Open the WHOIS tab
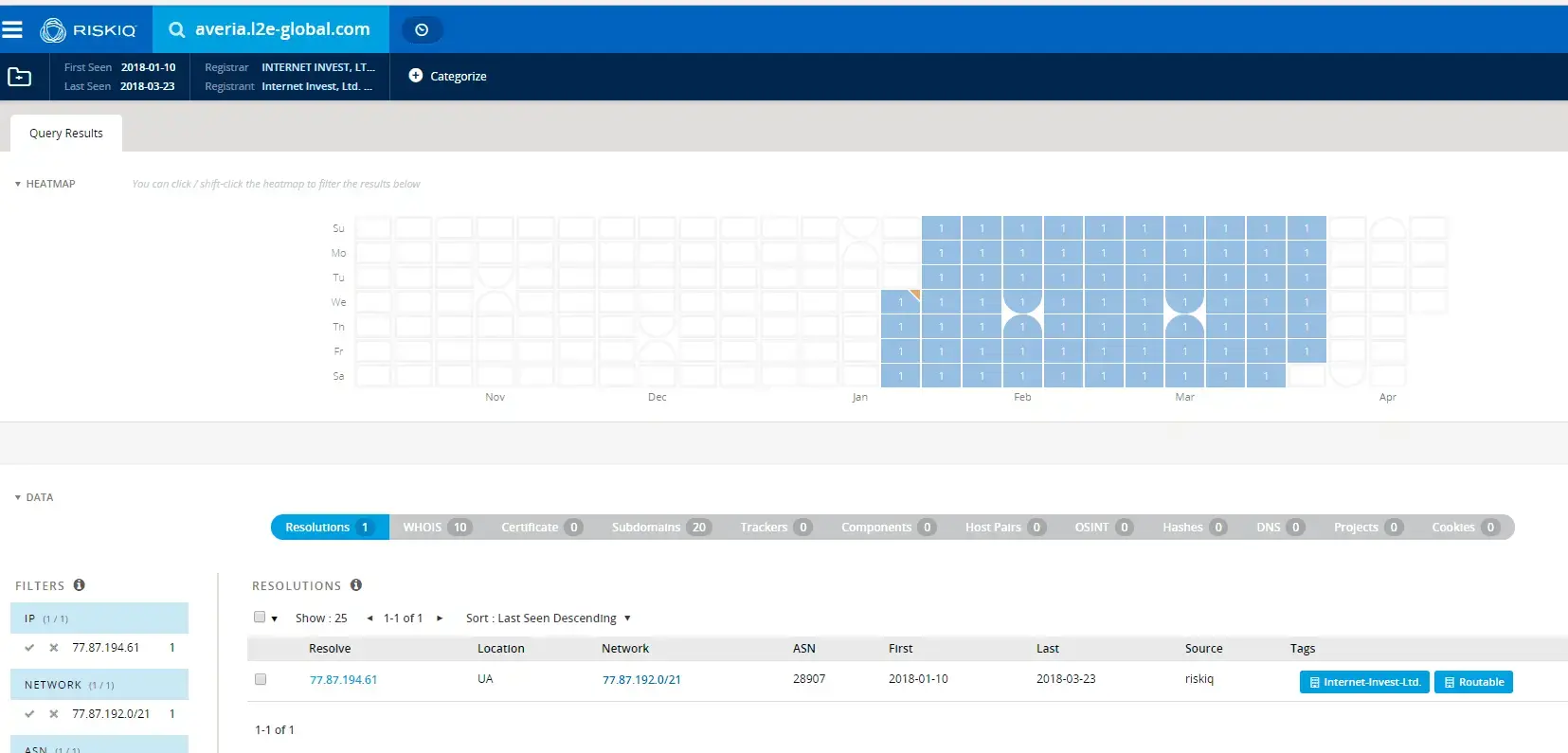 click(437, 527)
